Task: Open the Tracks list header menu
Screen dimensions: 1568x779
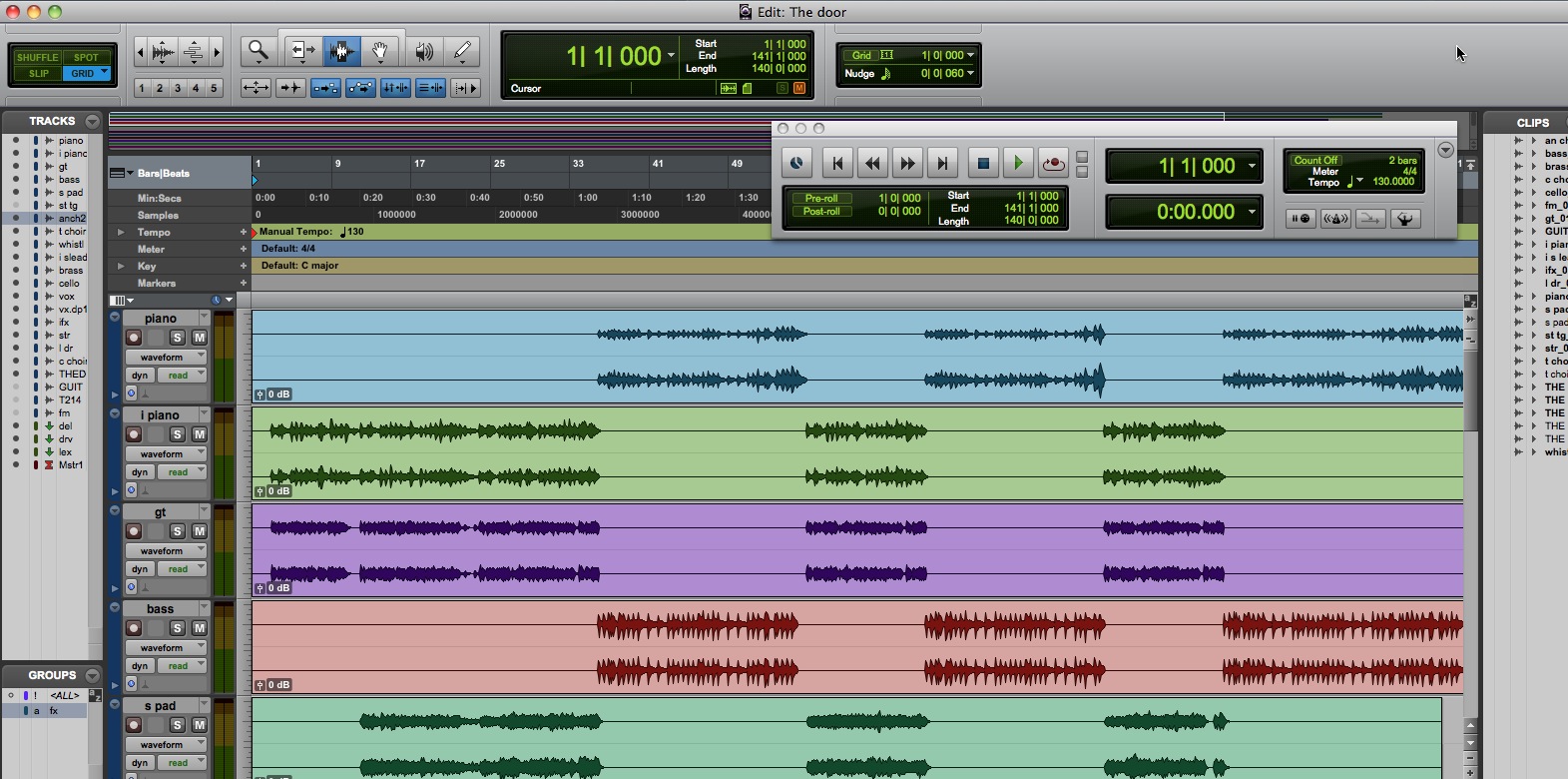Action: 92,121
